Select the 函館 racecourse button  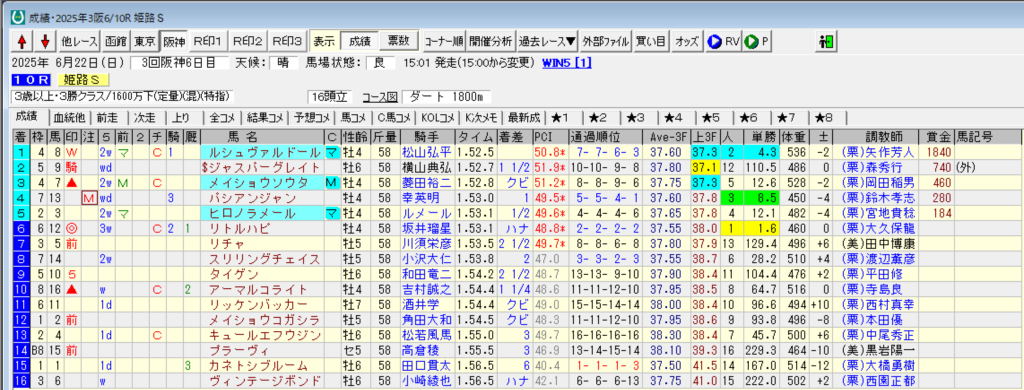[x=116, y=41]
